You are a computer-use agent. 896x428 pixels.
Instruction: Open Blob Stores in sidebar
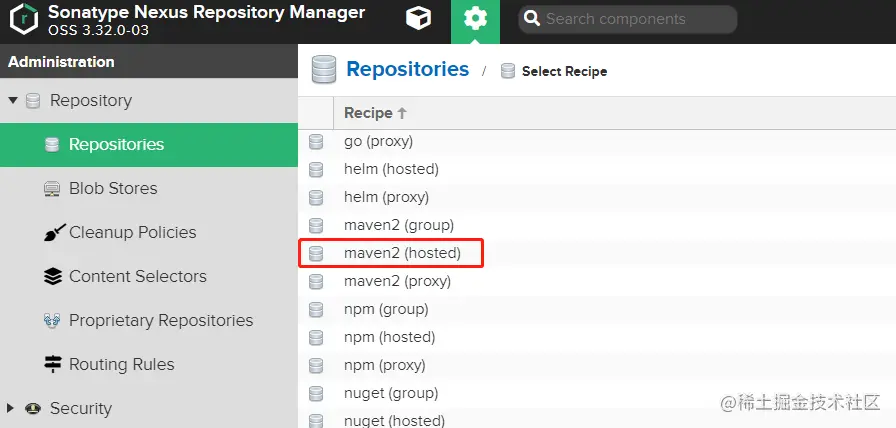point(113,189)
